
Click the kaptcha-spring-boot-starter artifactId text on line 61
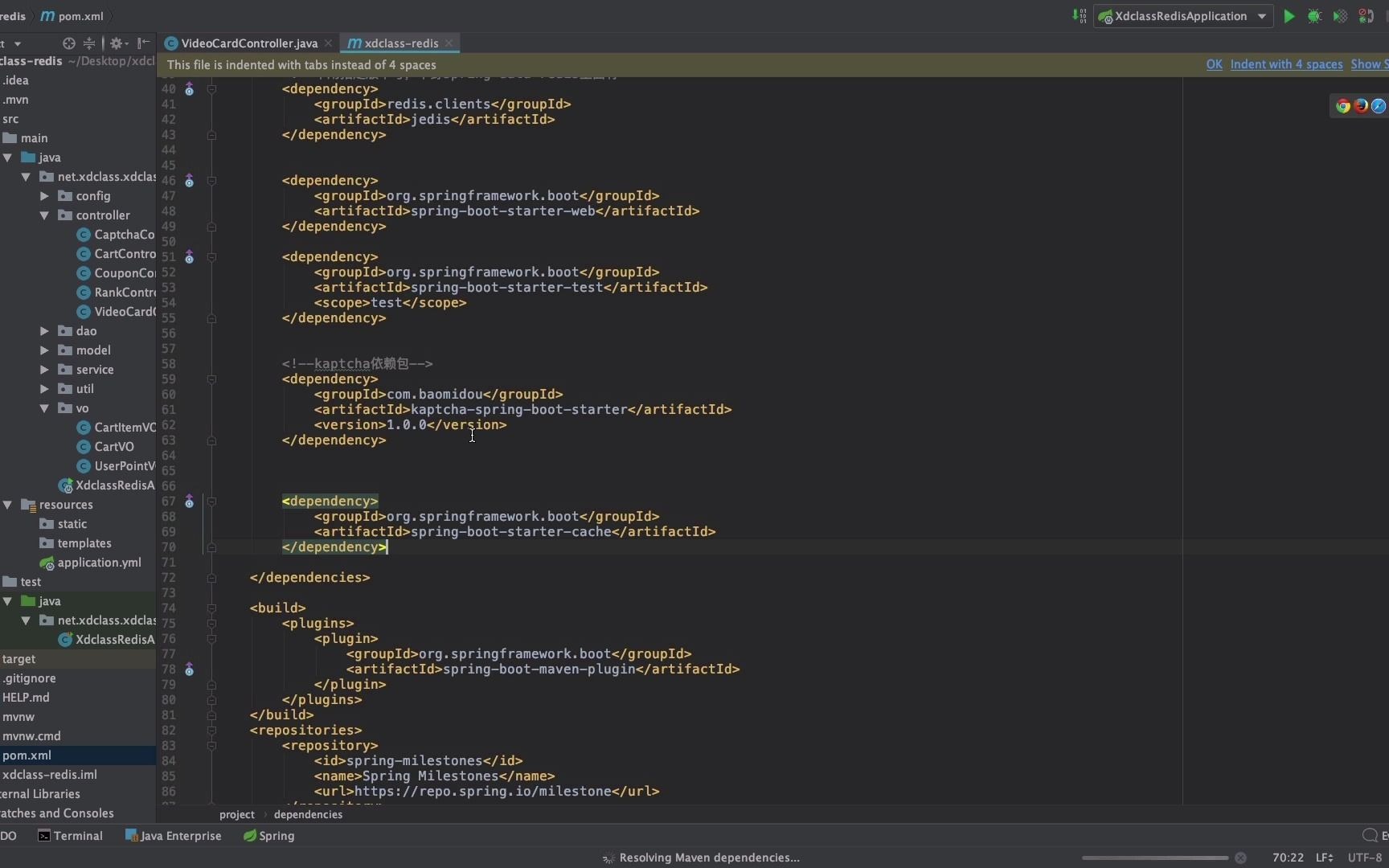pyautogui.click(x=518, y=410)
